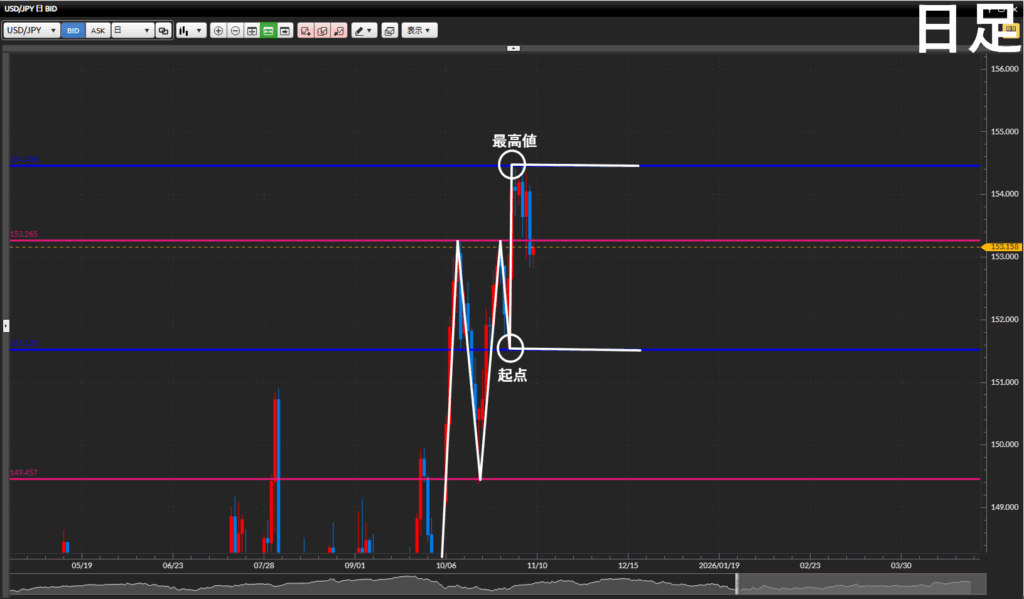Click the fit chart width icon
Image resolution: width=1024 pixels, height=599 pixels.
point(252,31)
